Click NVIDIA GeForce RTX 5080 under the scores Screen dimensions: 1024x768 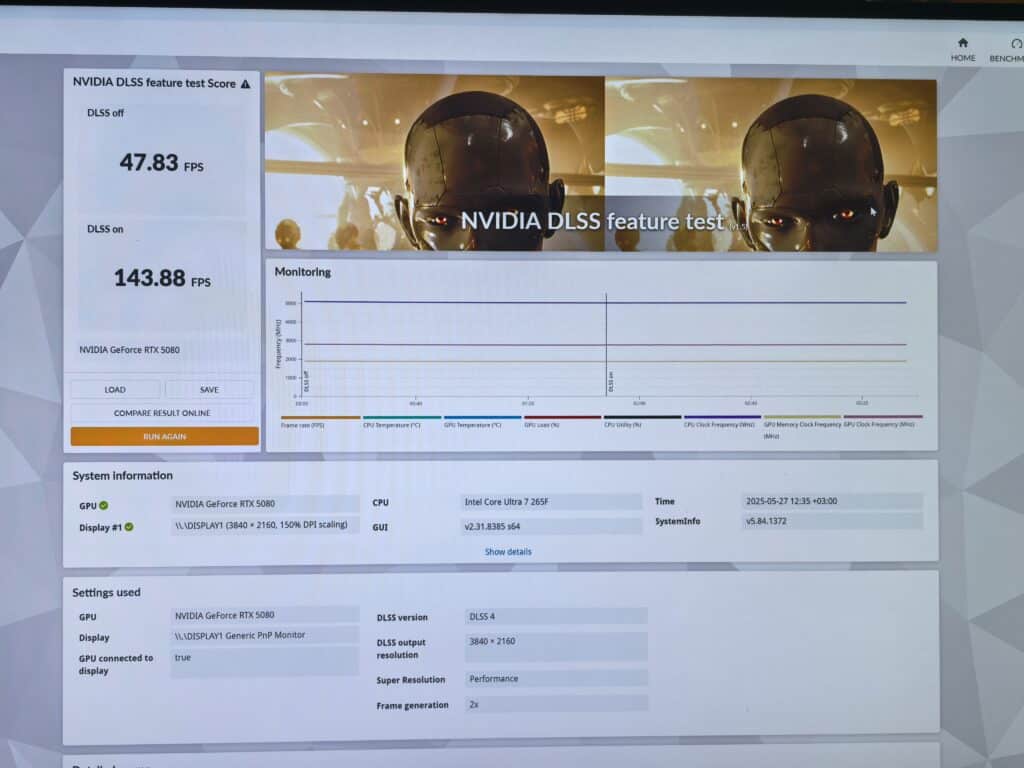click(x=129, y=350)
